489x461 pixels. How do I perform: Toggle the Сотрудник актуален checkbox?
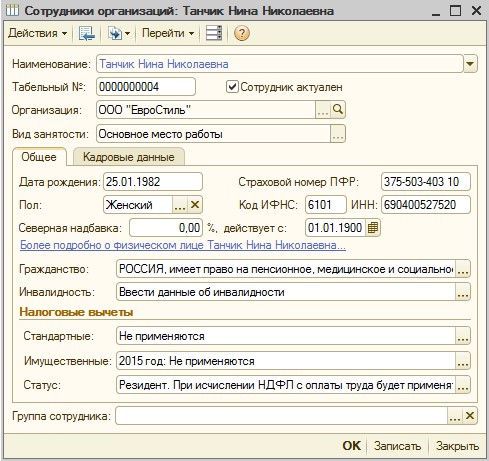click(232, 87)
